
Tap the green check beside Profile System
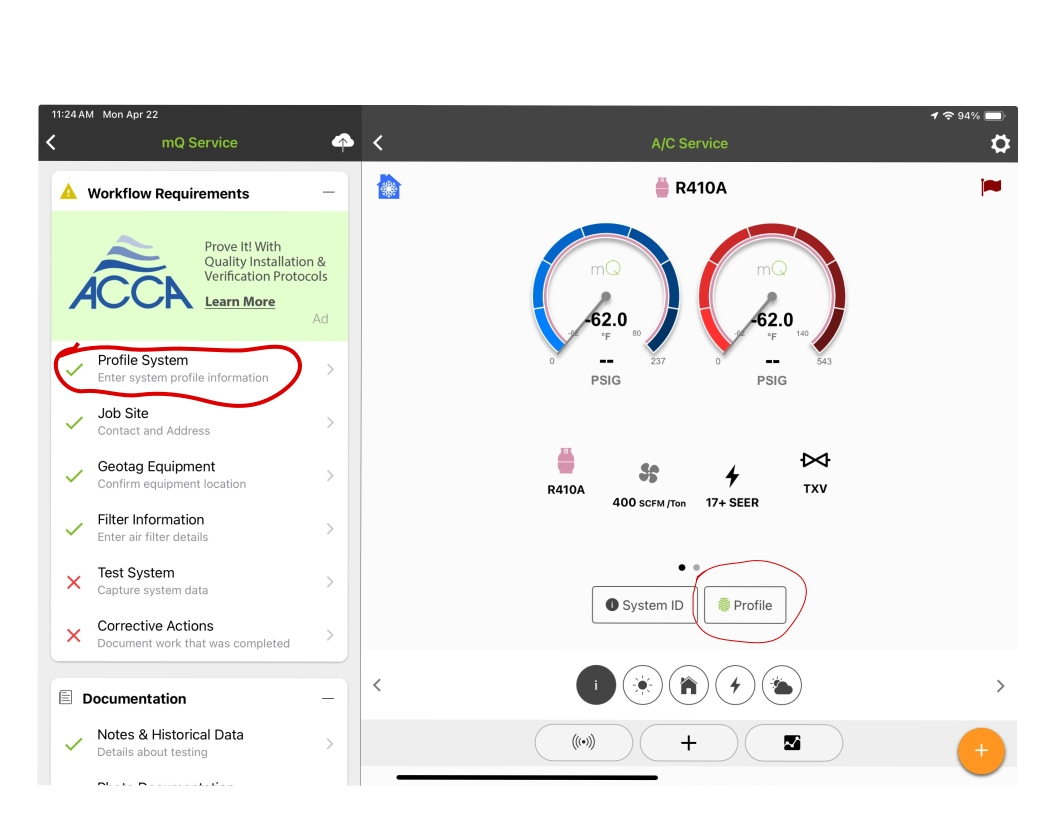(x=74, y=369)
